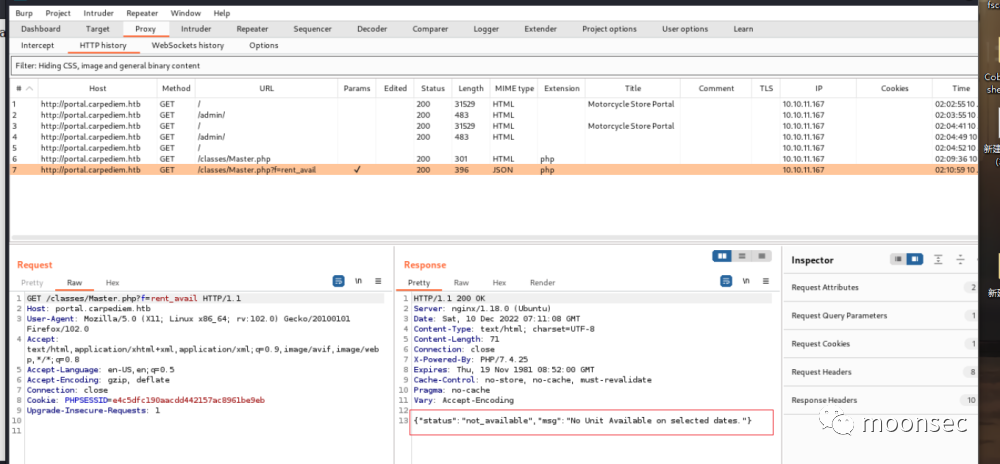Switch to the Dashboard tab
This screenshot has height=464, width=1000.
[41, 29]
